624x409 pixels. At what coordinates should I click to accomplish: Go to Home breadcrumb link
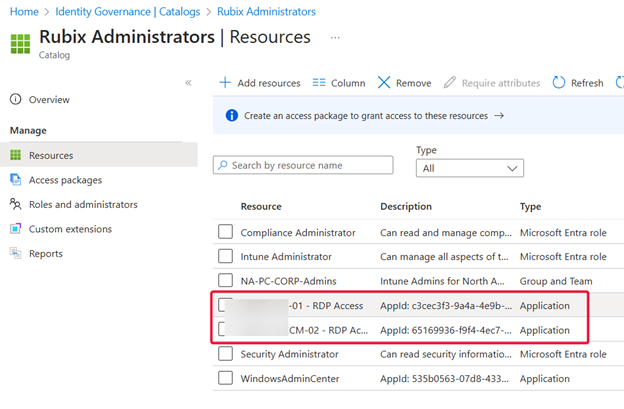(x=24, y=12)
